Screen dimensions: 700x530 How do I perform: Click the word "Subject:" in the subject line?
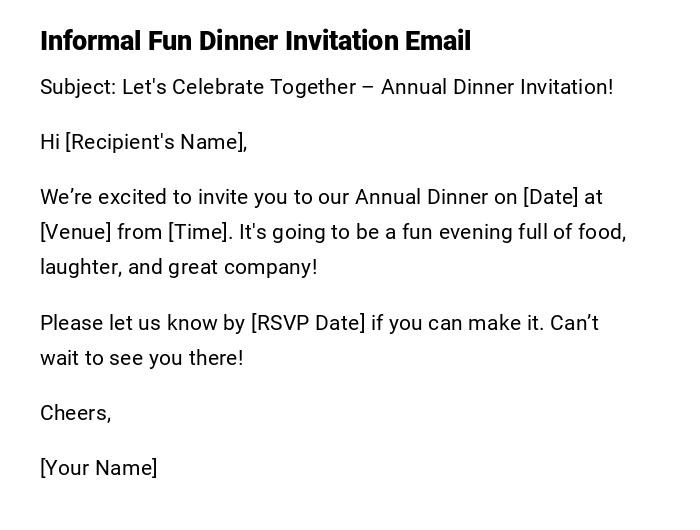click(x=78, y=87)
